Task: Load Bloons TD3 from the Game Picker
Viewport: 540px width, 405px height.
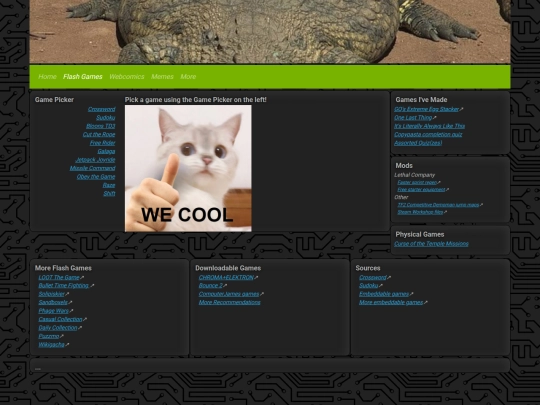Action: (101, 126)
